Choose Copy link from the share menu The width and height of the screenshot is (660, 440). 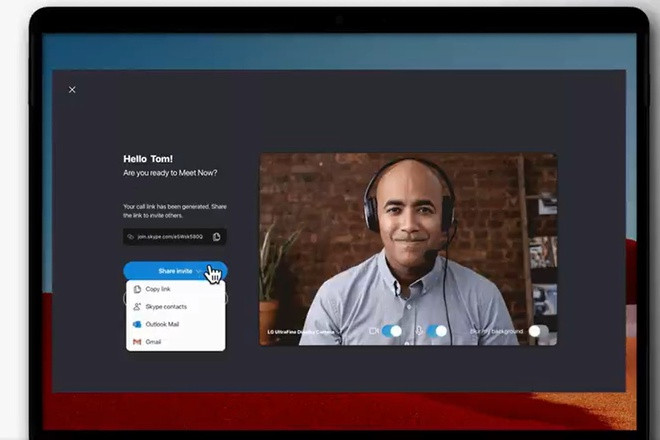[176, 289]
